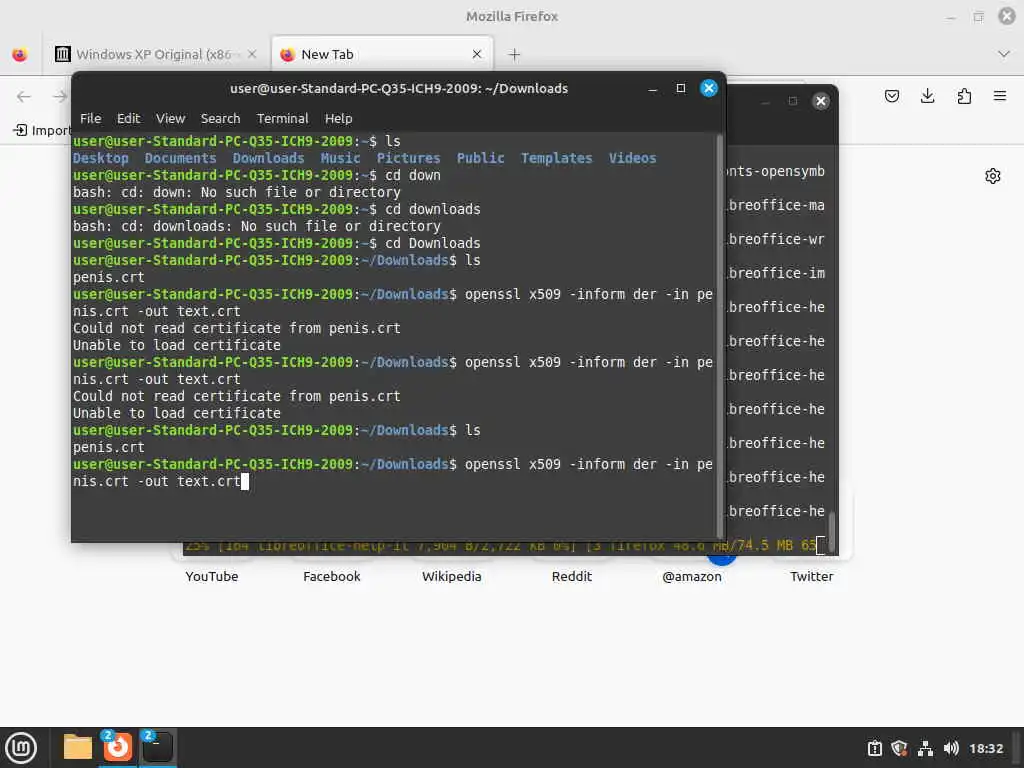Click 'Pictures' in ls output

(x=408, y=158)
